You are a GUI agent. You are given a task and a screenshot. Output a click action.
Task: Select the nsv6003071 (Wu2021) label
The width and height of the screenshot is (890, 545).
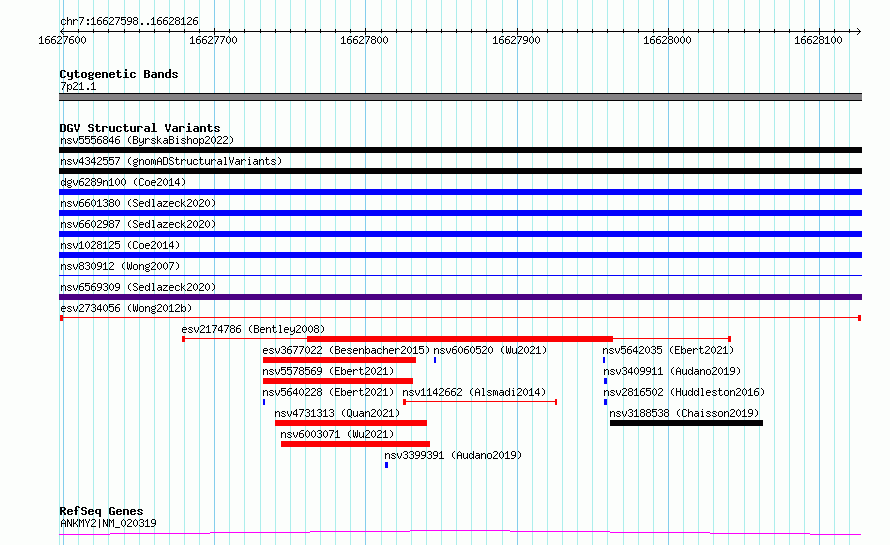pos(337,434)
